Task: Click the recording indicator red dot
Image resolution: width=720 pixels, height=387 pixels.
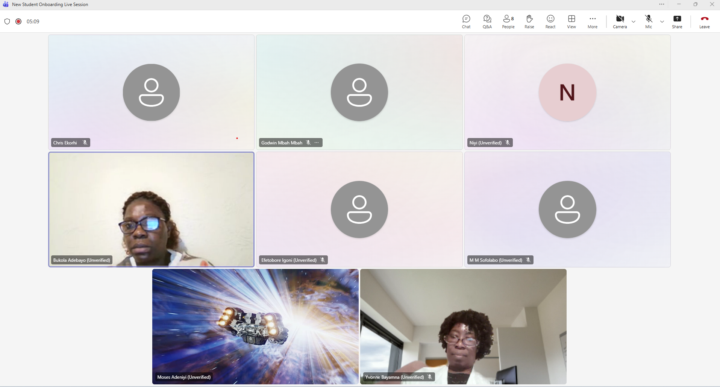Action: pos(18,22)
